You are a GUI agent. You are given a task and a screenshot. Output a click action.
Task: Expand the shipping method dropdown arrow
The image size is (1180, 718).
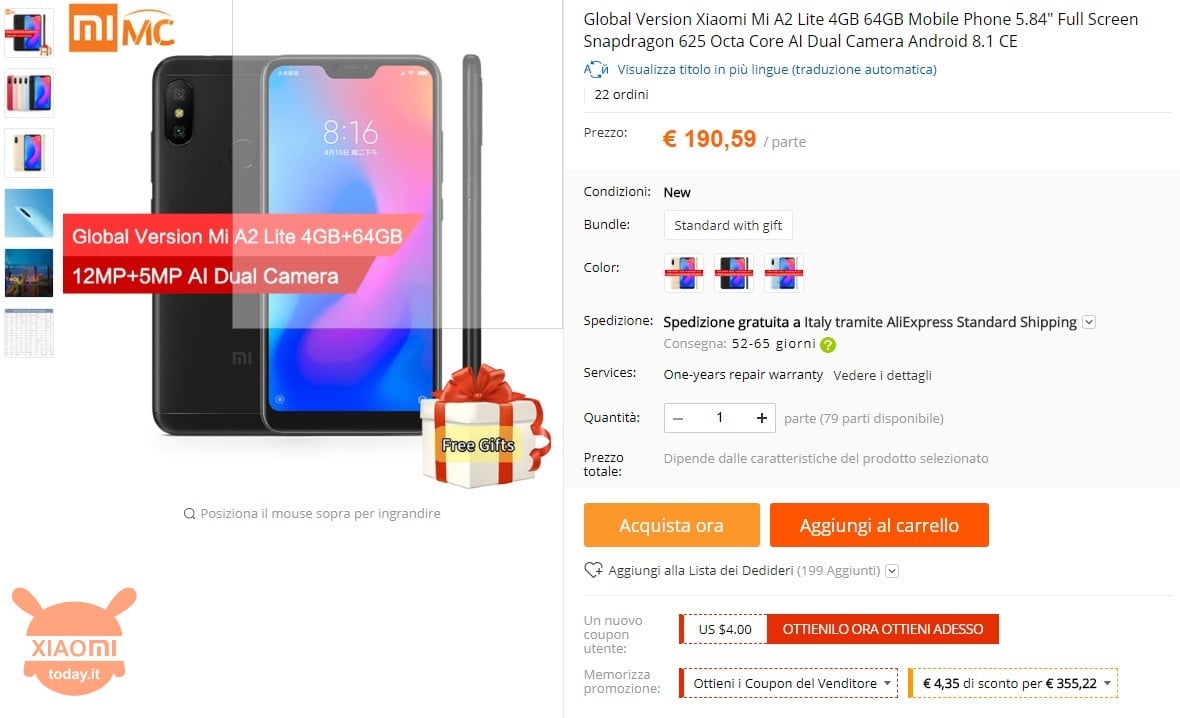[x=1088, y=322]
